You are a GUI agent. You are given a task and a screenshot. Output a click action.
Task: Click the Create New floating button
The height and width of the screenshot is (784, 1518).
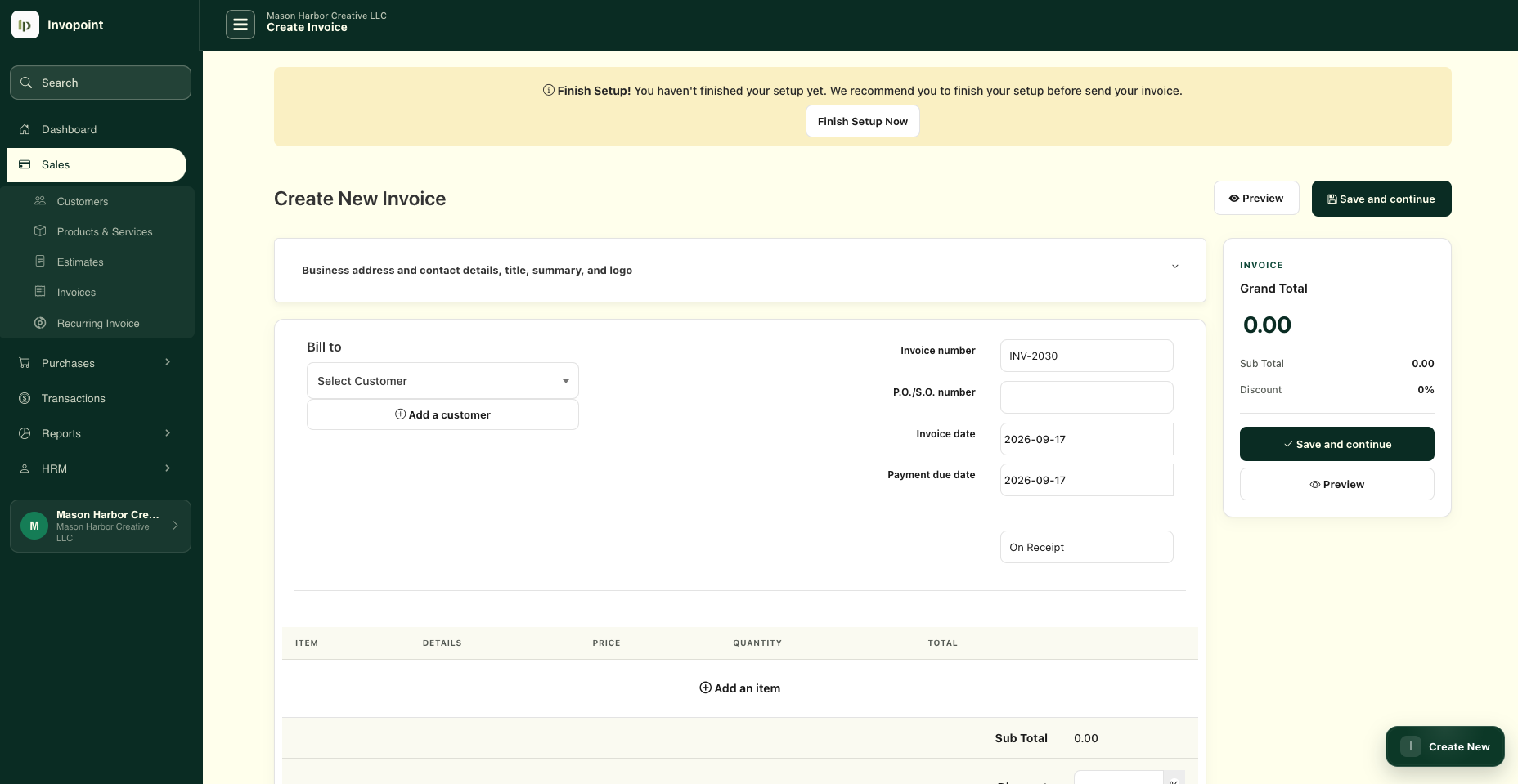1444,746
